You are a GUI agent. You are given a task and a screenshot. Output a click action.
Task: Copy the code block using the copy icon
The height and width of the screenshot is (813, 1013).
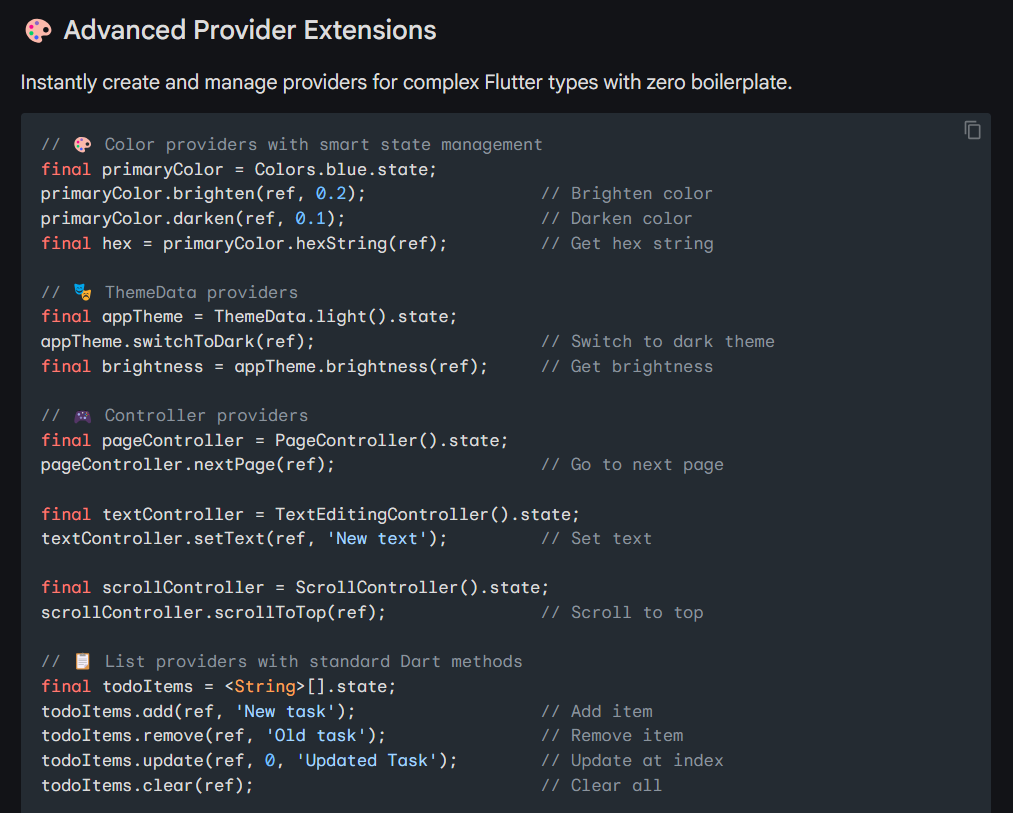pos(972,130)
